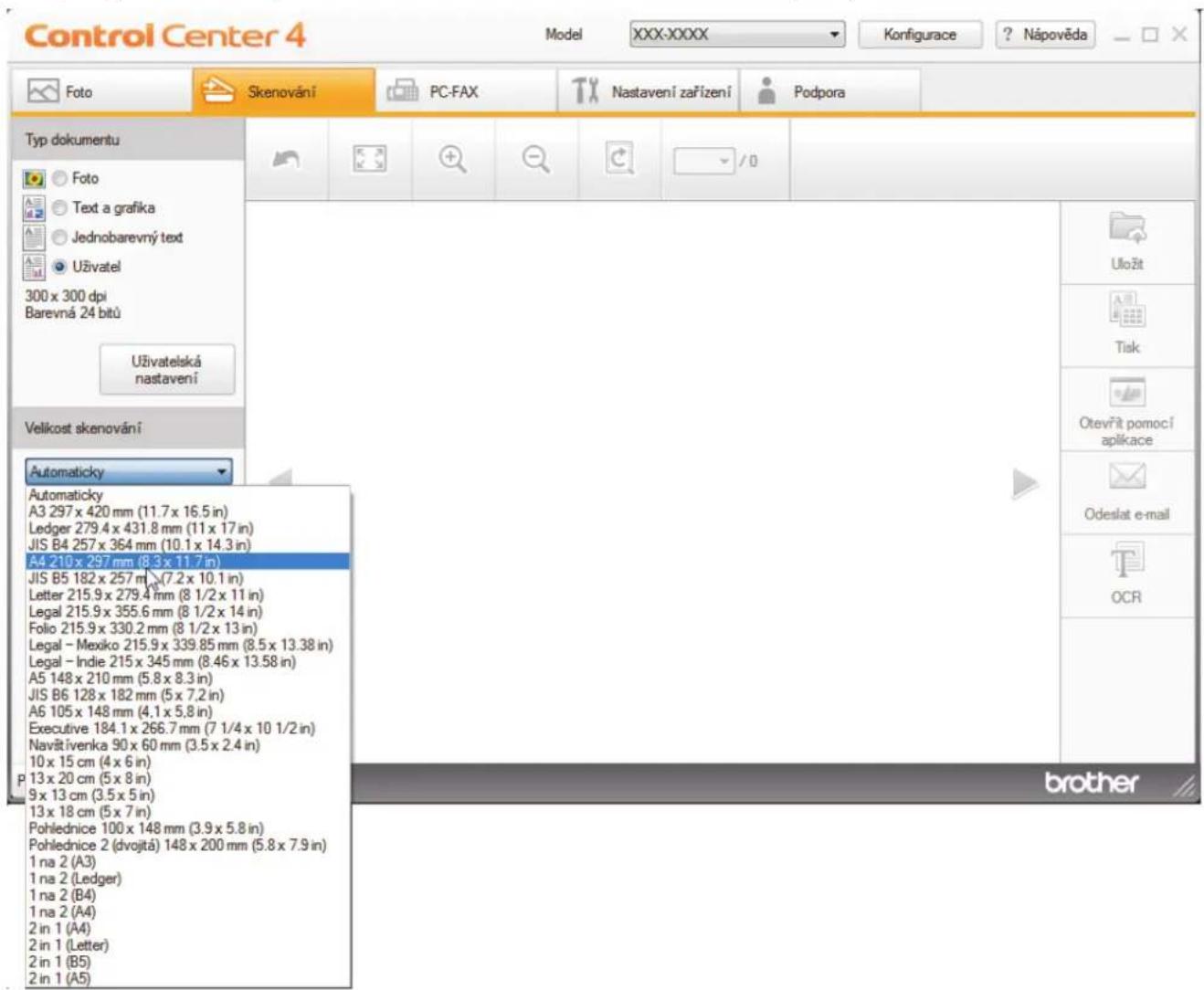Switch to the Skenování tab
The height and width of the screenshot is (990, 1204).
[283, 91]
